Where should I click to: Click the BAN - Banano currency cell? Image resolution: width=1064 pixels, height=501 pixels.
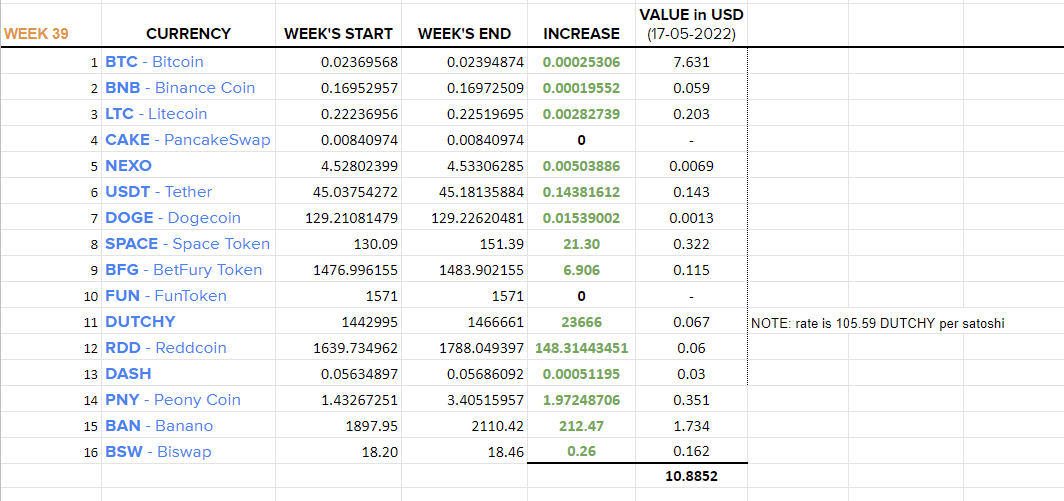click(x=188, y=426)
